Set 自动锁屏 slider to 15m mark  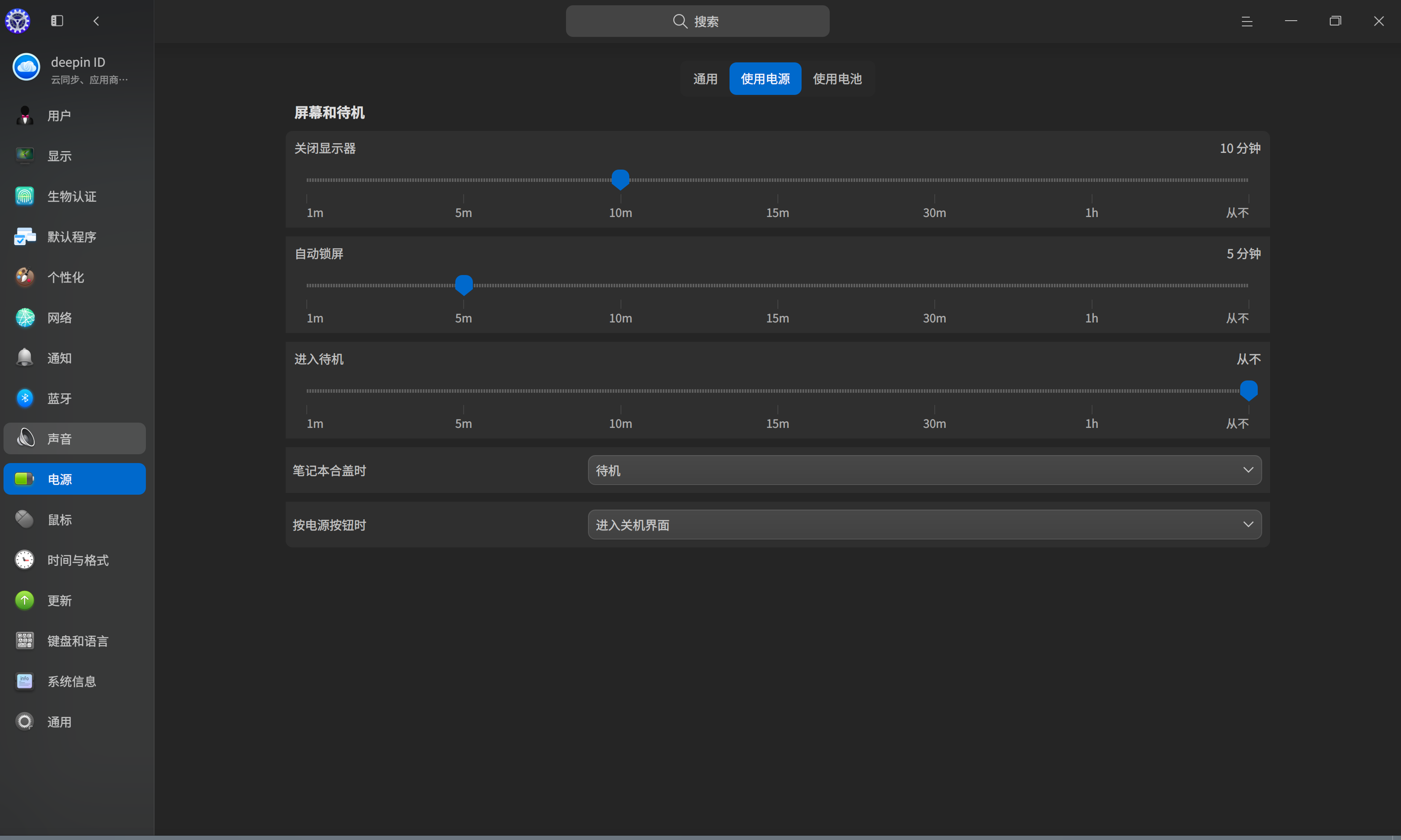tap(778, 285)
